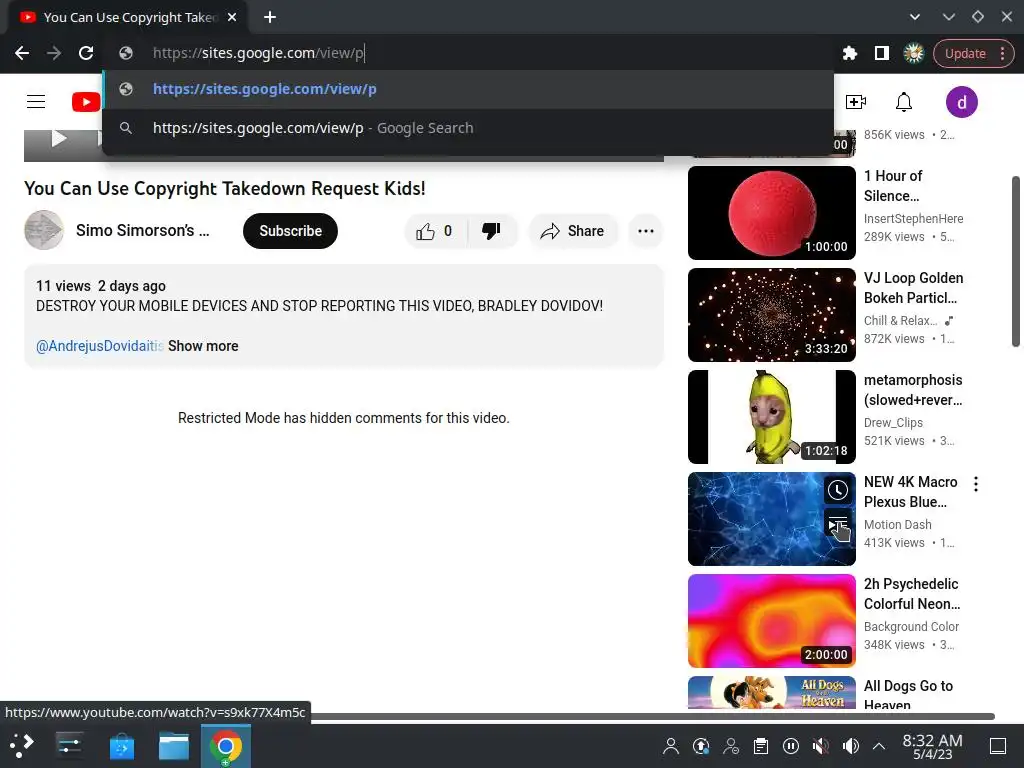Screen dimensions: 1024x768
Task: Open the updates tray icon
Action: tap(701, 746)
